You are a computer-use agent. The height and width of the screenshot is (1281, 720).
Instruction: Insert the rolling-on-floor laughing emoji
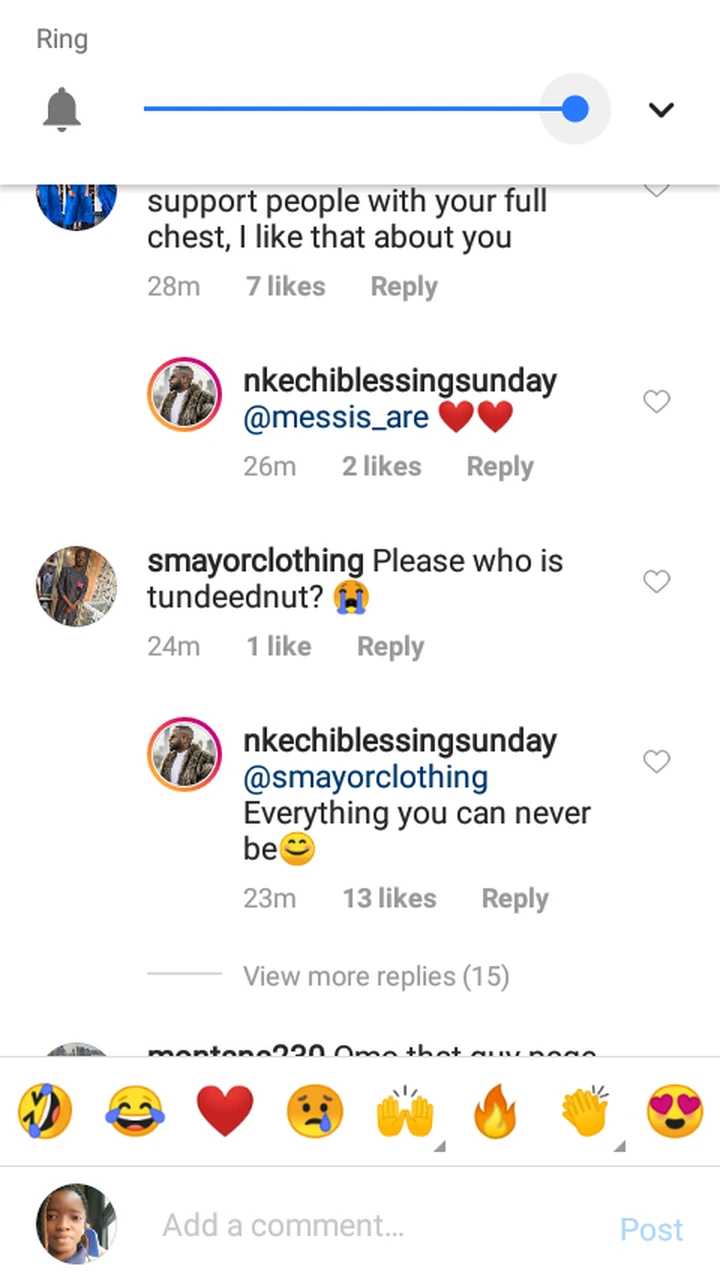tap(46, 1112)
